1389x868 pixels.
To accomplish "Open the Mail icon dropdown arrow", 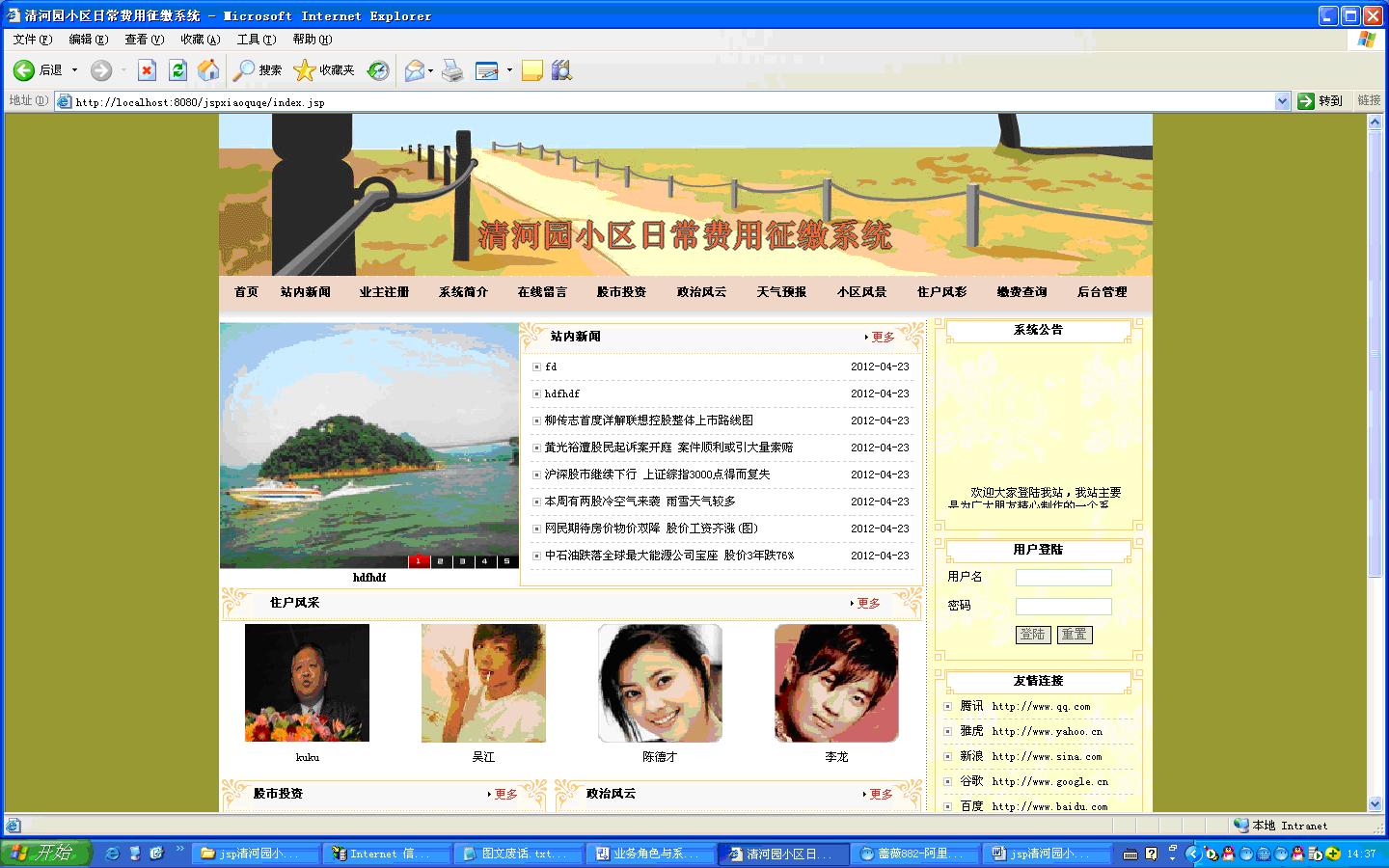I will 430,70.
